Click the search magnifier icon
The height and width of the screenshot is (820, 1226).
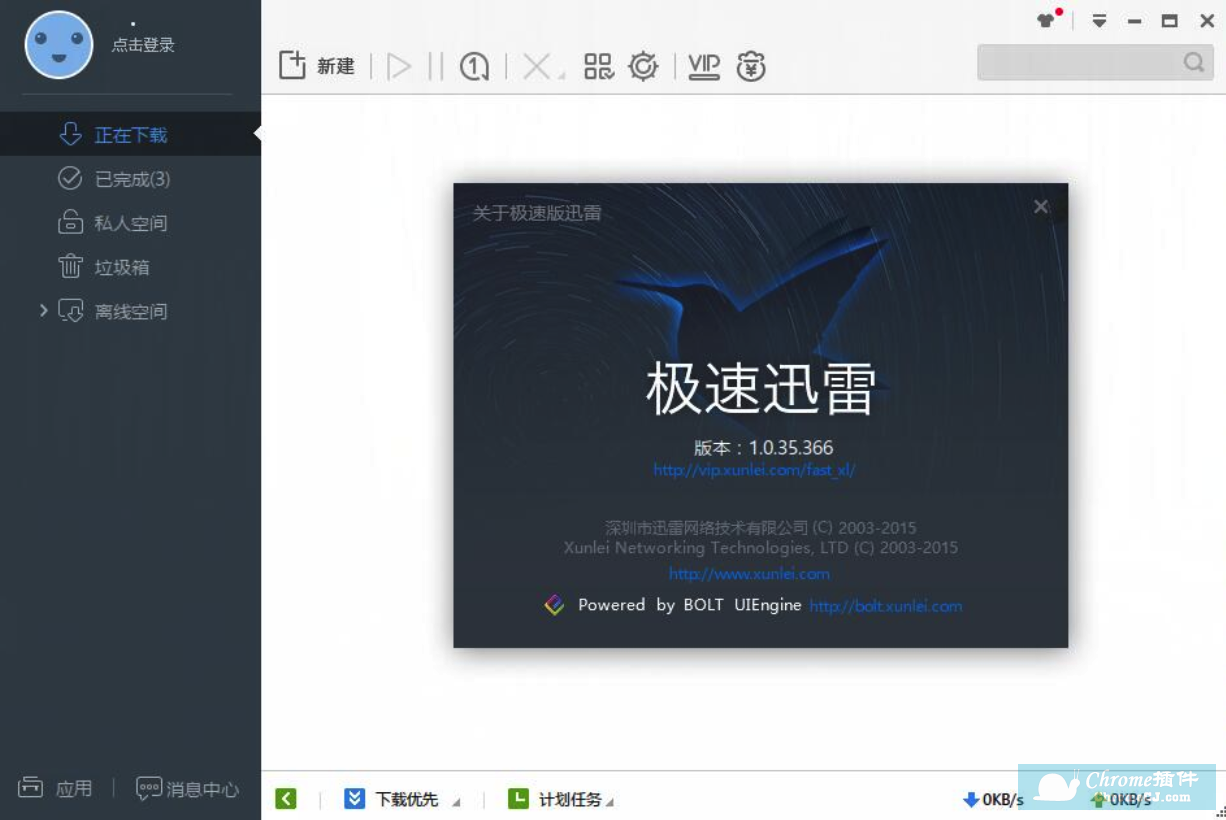(1194, 62)
